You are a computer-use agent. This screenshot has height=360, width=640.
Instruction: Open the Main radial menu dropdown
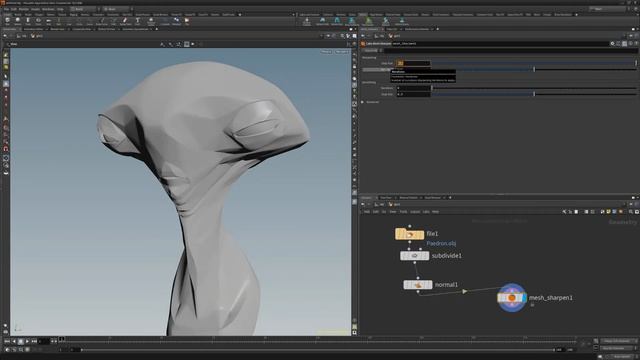(x=118, y=9)
